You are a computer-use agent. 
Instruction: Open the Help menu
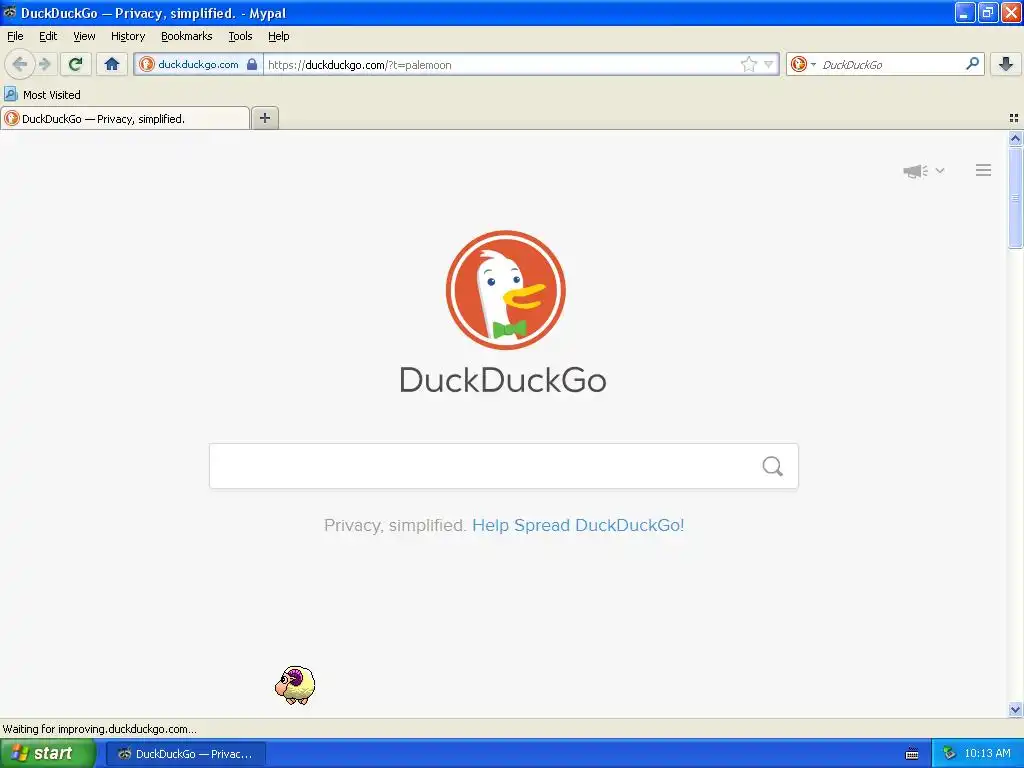click(278, 36)
